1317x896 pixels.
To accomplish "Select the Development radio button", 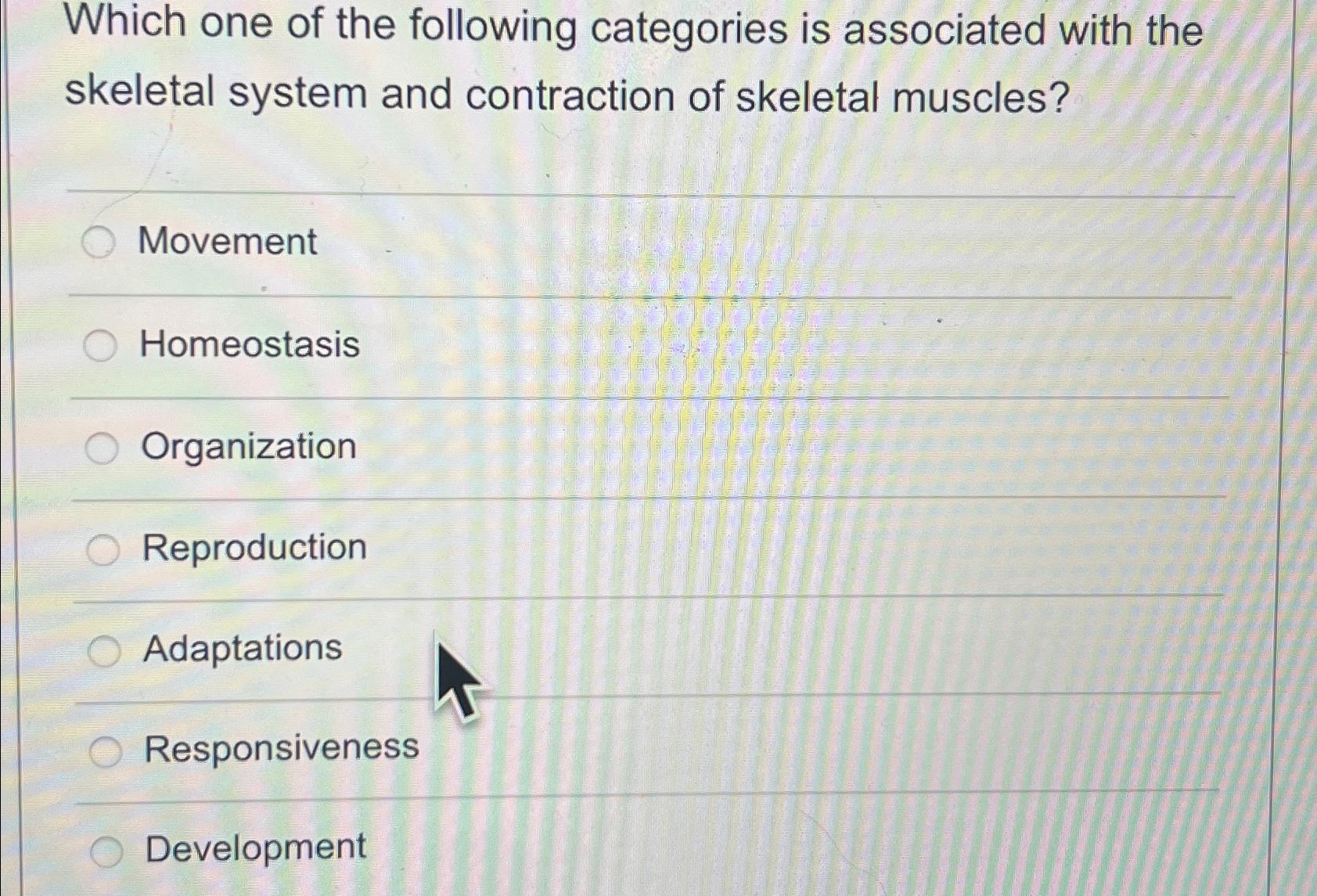I will [107, 848].
